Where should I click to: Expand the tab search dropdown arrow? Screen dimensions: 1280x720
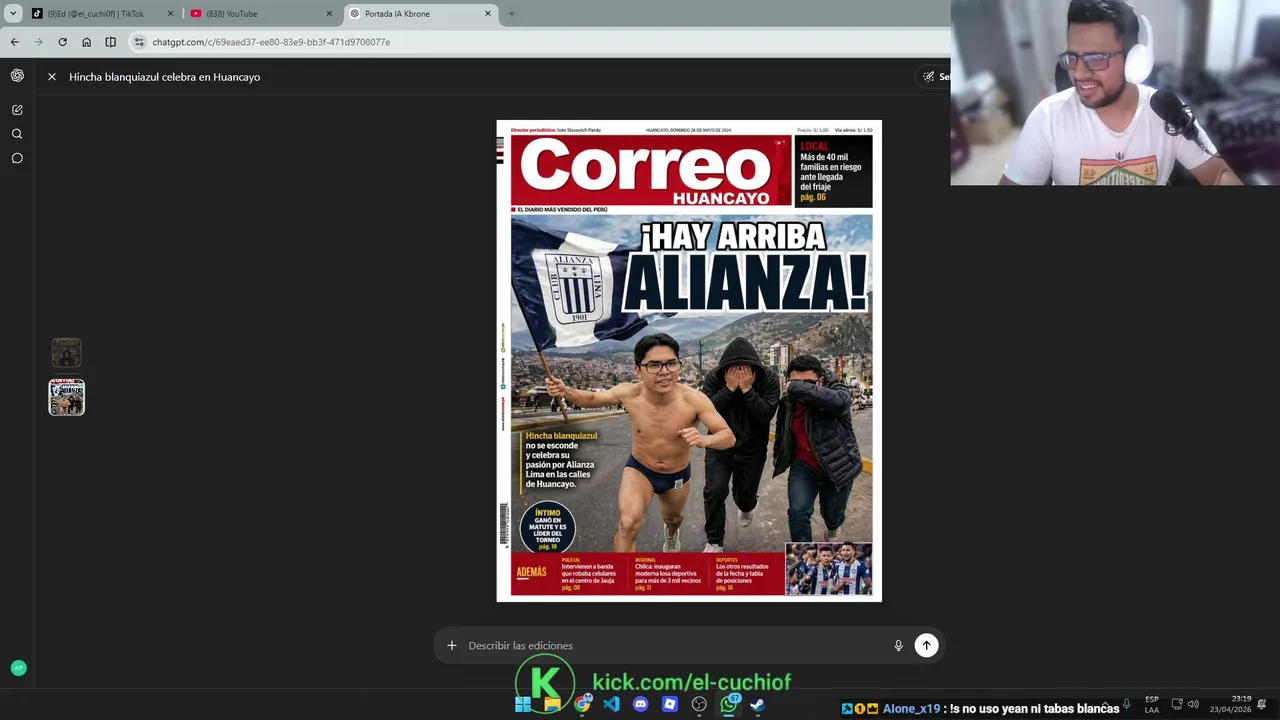click(13, 14)
